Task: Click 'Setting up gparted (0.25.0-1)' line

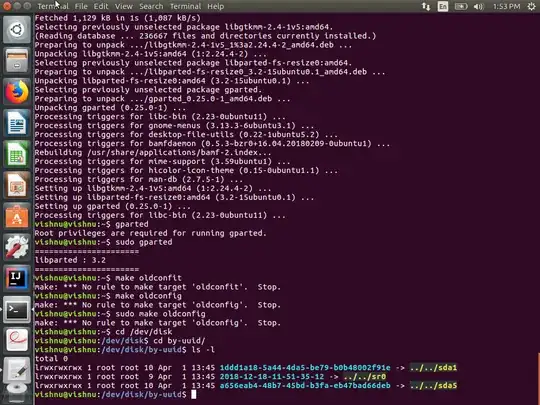Action: (x=113, y=206)
